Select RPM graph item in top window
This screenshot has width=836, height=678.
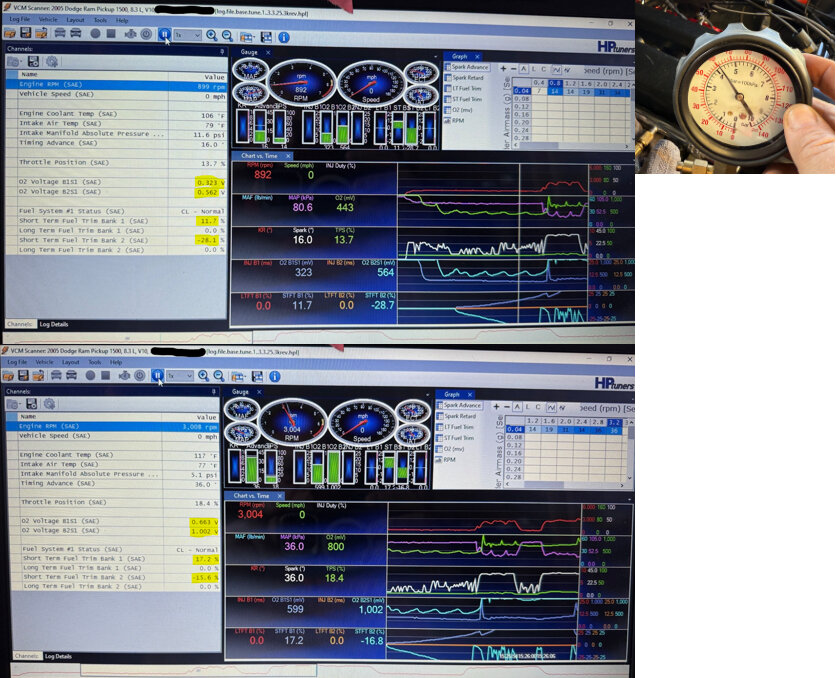point(454,121)
